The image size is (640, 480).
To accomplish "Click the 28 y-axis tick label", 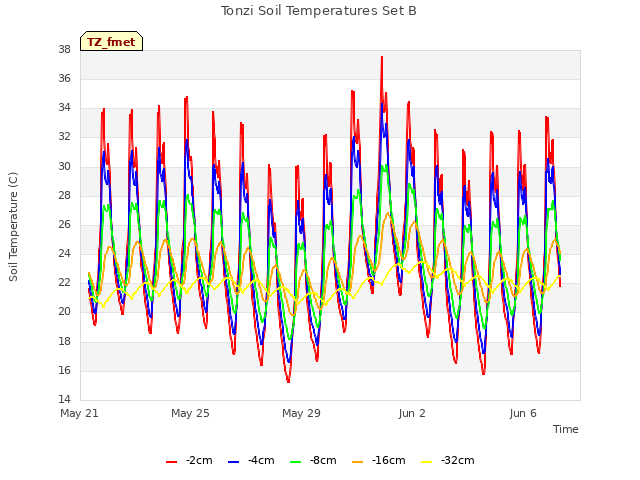I will pos(64,196).
